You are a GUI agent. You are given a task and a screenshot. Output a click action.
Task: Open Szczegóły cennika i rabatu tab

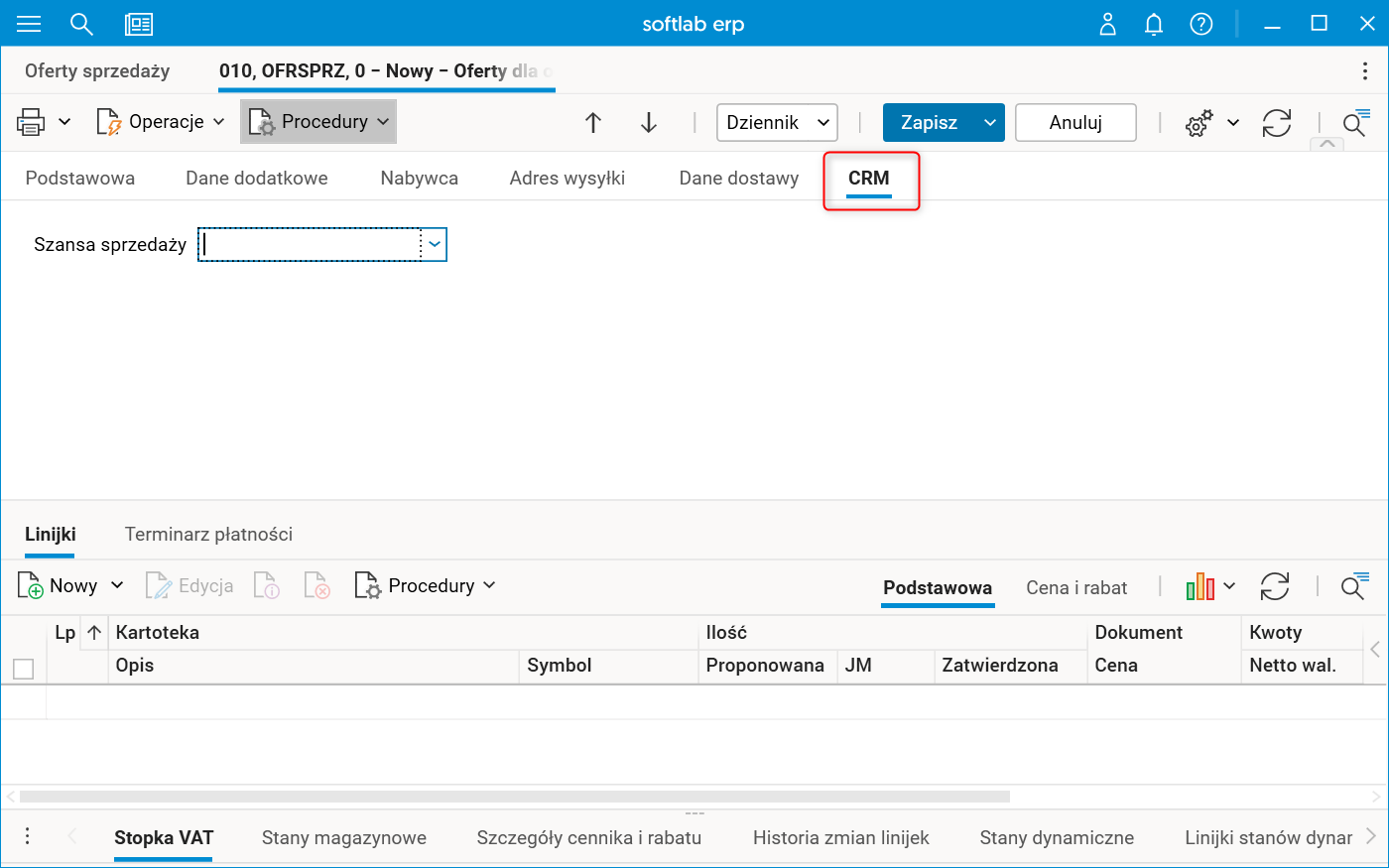click(589, 838)
